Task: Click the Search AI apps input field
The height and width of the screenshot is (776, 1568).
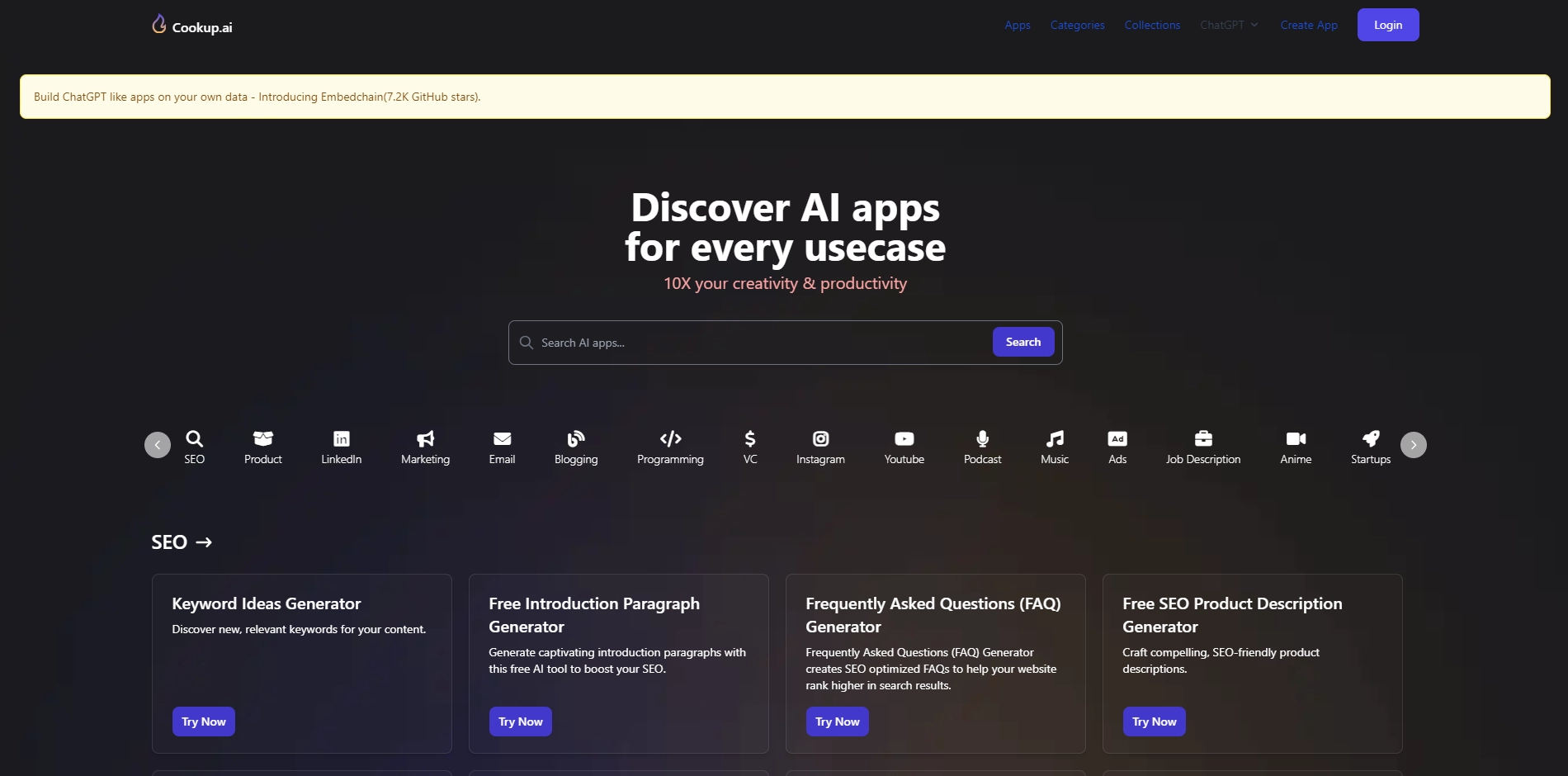Action: click(x=759, y=343)
